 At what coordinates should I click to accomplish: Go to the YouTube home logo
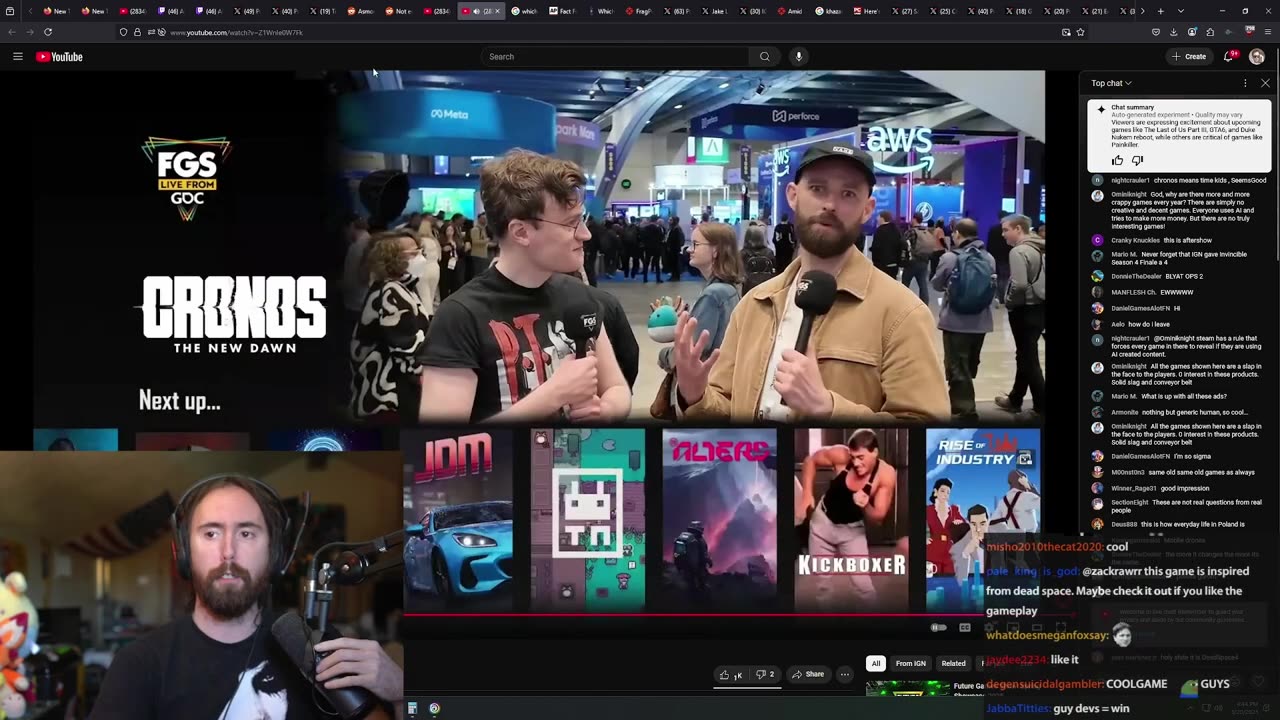tap(59, 57)
